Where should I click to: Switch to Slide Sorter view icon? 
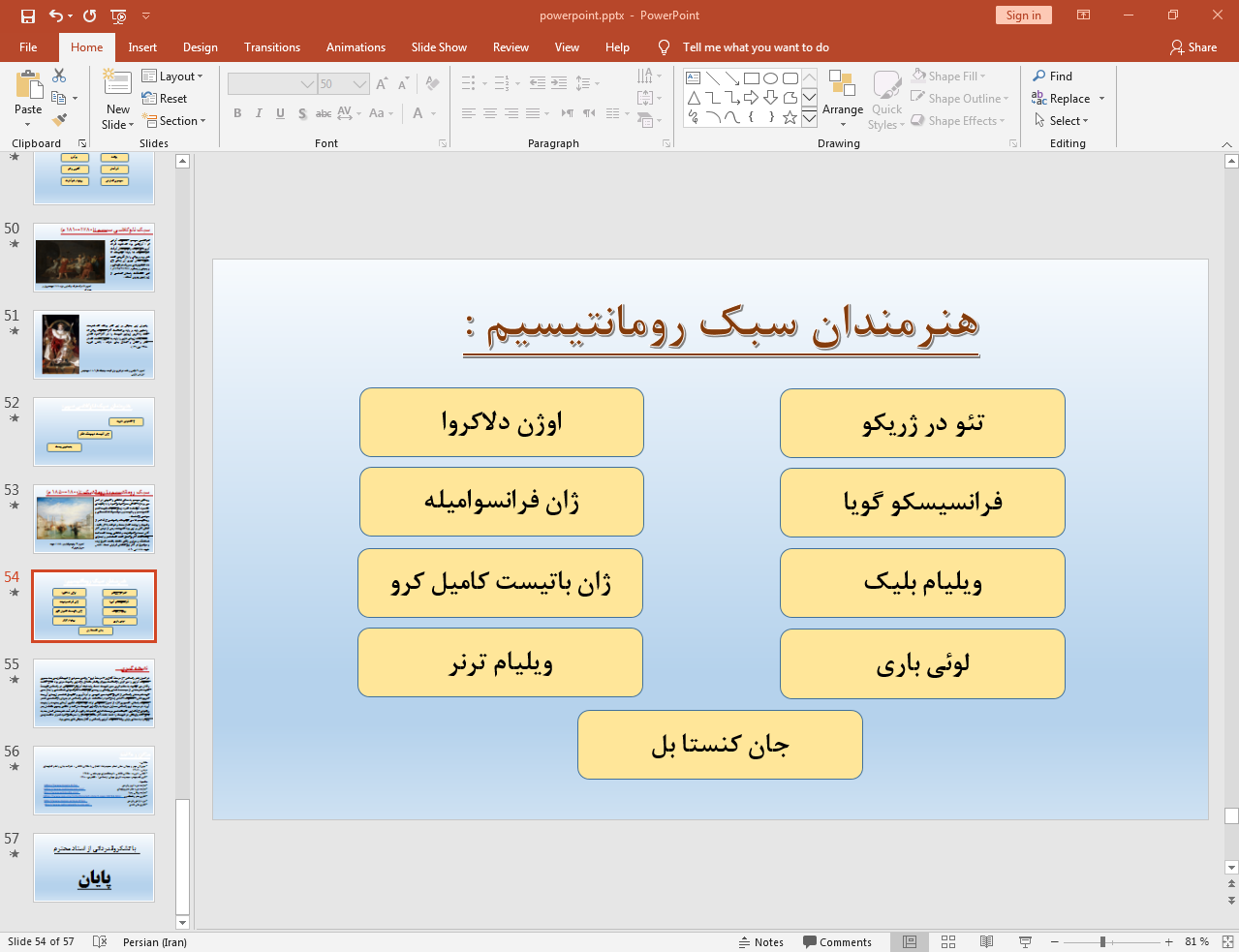click(x=948, y=941)
